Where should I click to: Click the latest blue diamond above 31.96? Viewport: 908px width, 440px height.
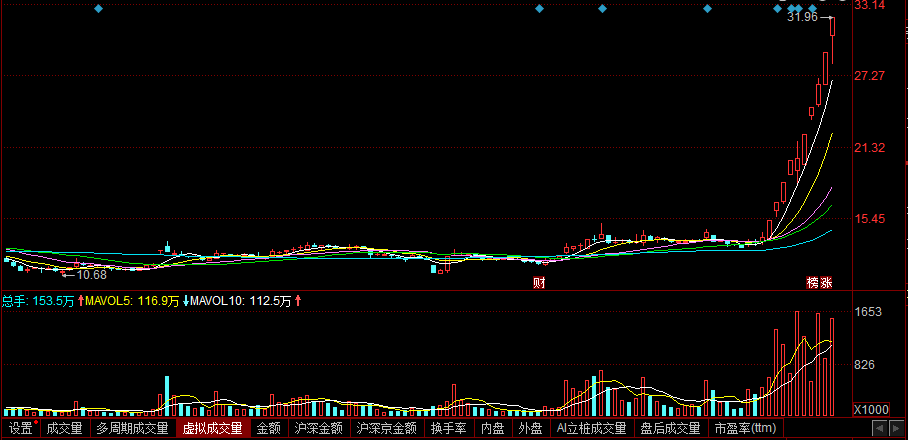pyautogui.click(x=810, y=9)
